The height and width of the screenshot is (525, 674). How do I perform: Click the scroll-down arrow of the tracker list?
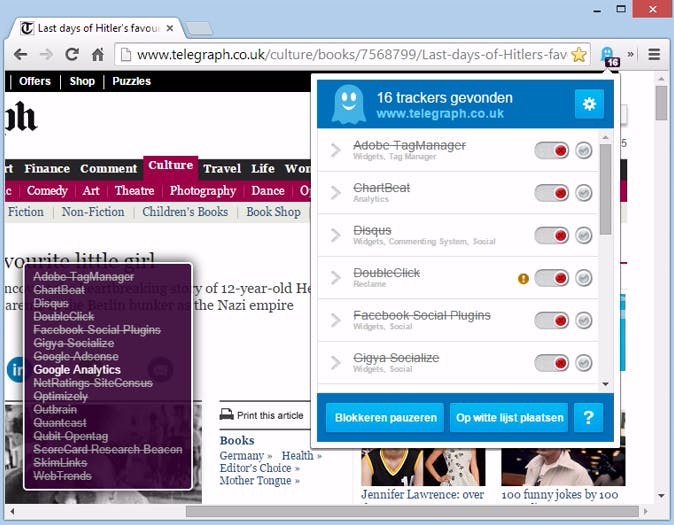[x=605, y=384]
